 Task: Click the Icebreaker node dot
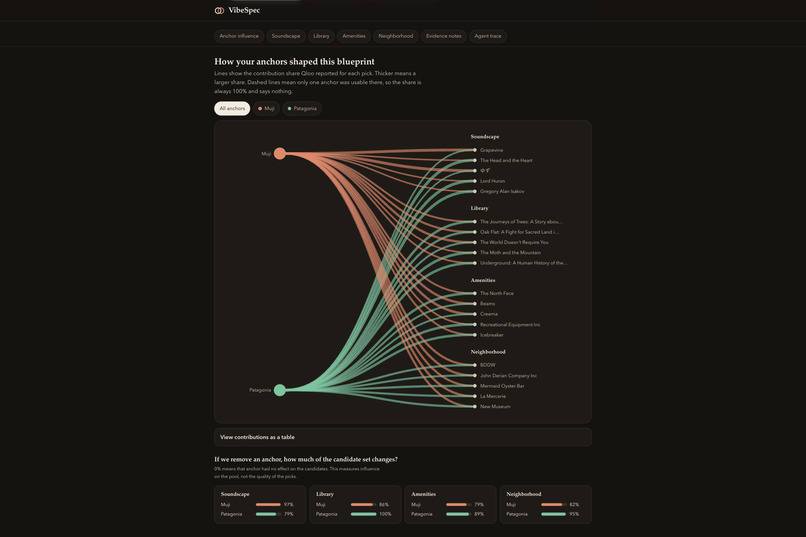coord(474,335)
